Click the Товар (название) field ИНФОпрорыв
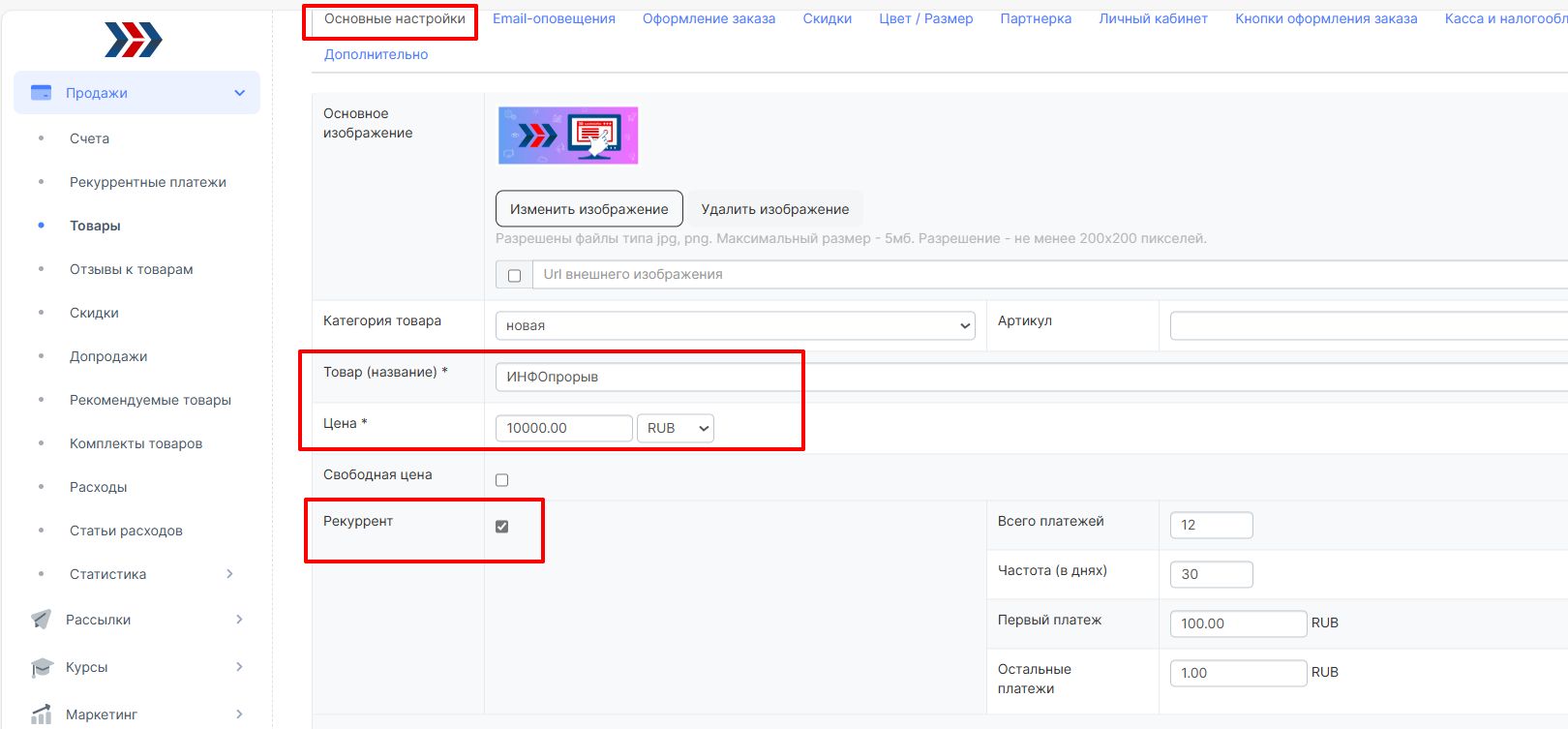The height and width of the screenshot is (729, 1568). tap(1032, 377)
